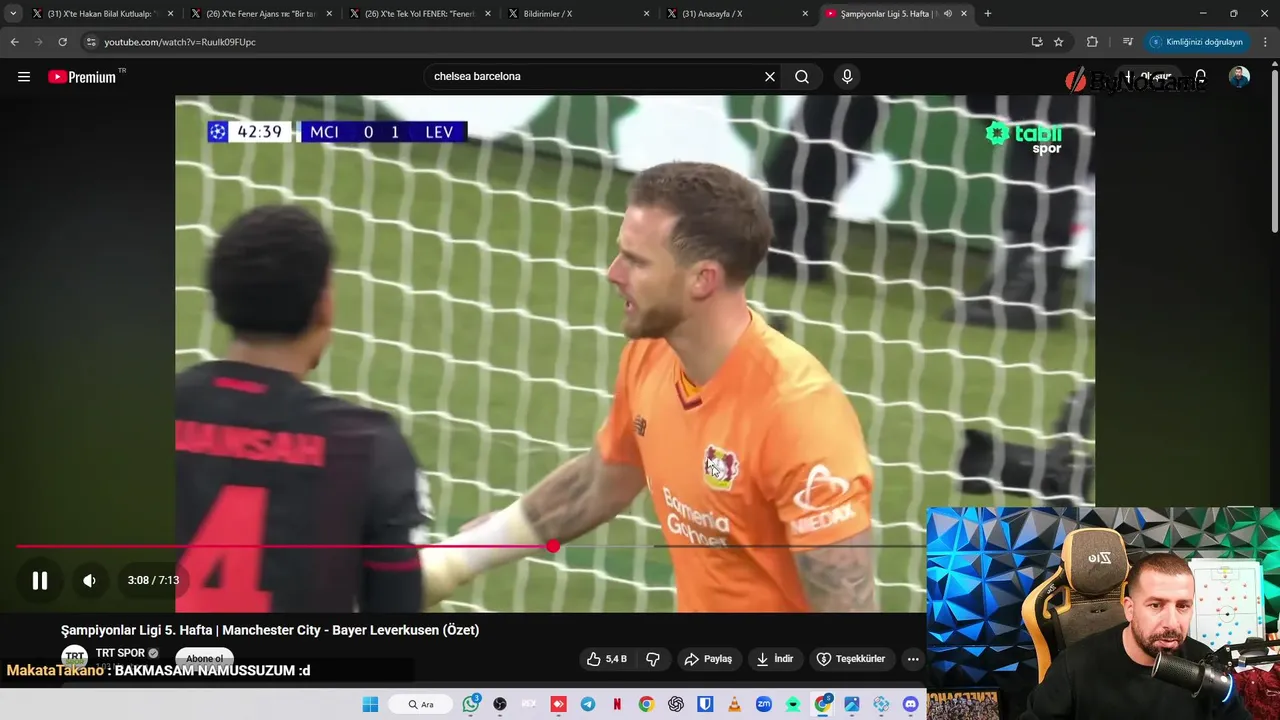Open Chrome three-dot menu
Image resolution: width=1280 pixels, height=720 pixels.
point(1265,42)
